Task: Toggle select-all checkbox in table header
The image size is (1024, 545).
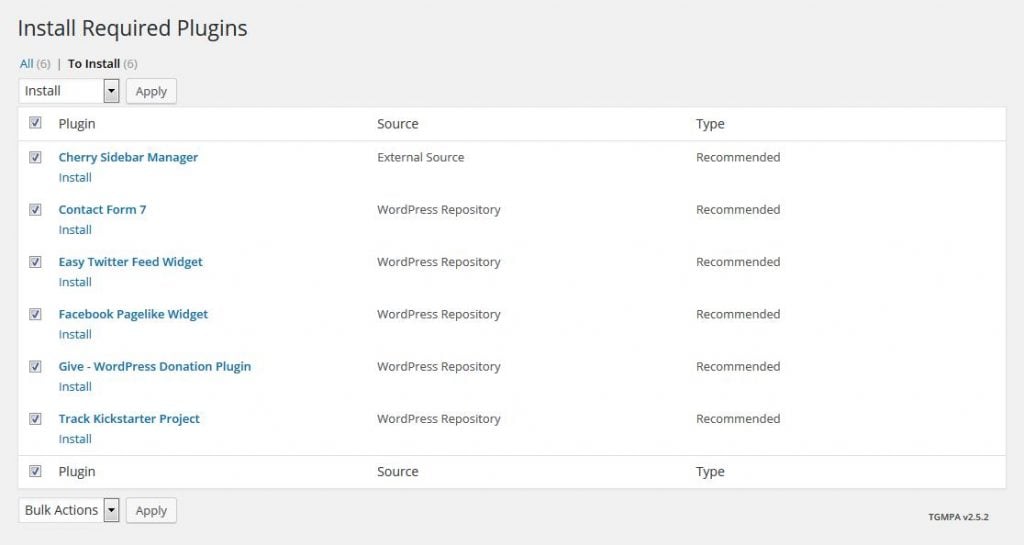Action: 36,123
